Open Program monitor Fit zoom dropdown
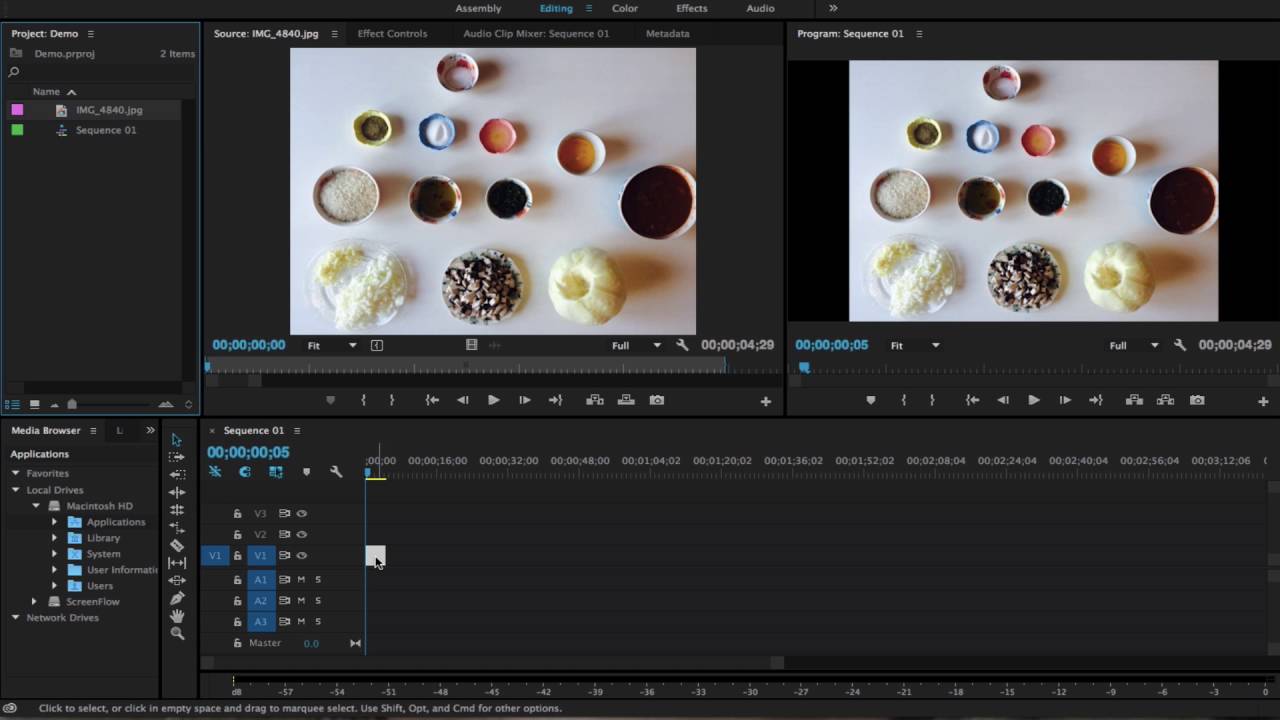 [x=914, y=345]
